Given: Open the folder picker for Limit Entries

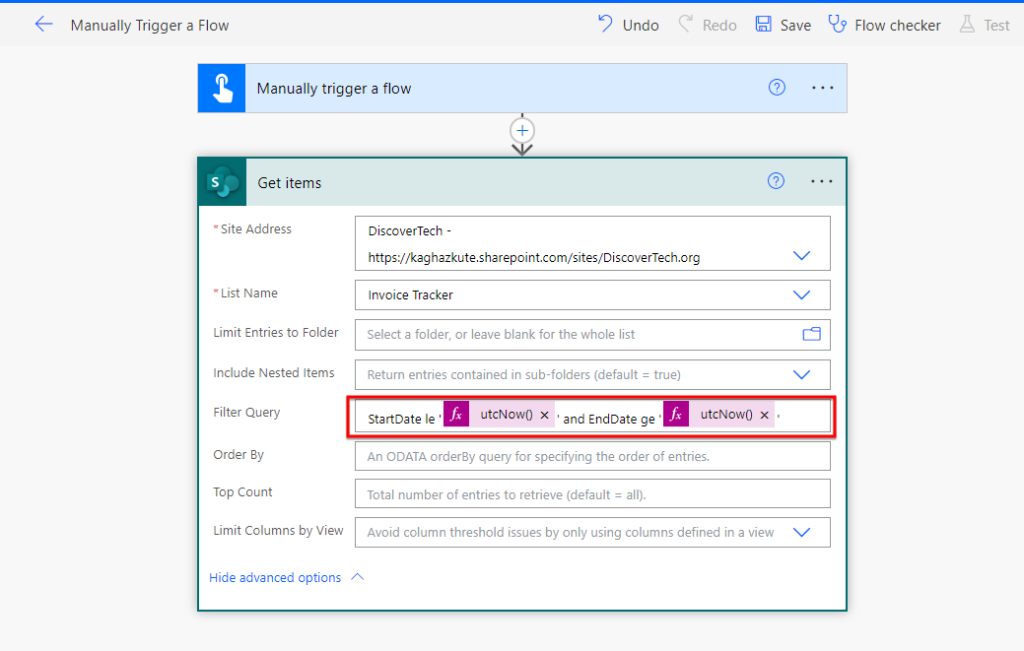Looking at the screenshot, I should [811, 334].
